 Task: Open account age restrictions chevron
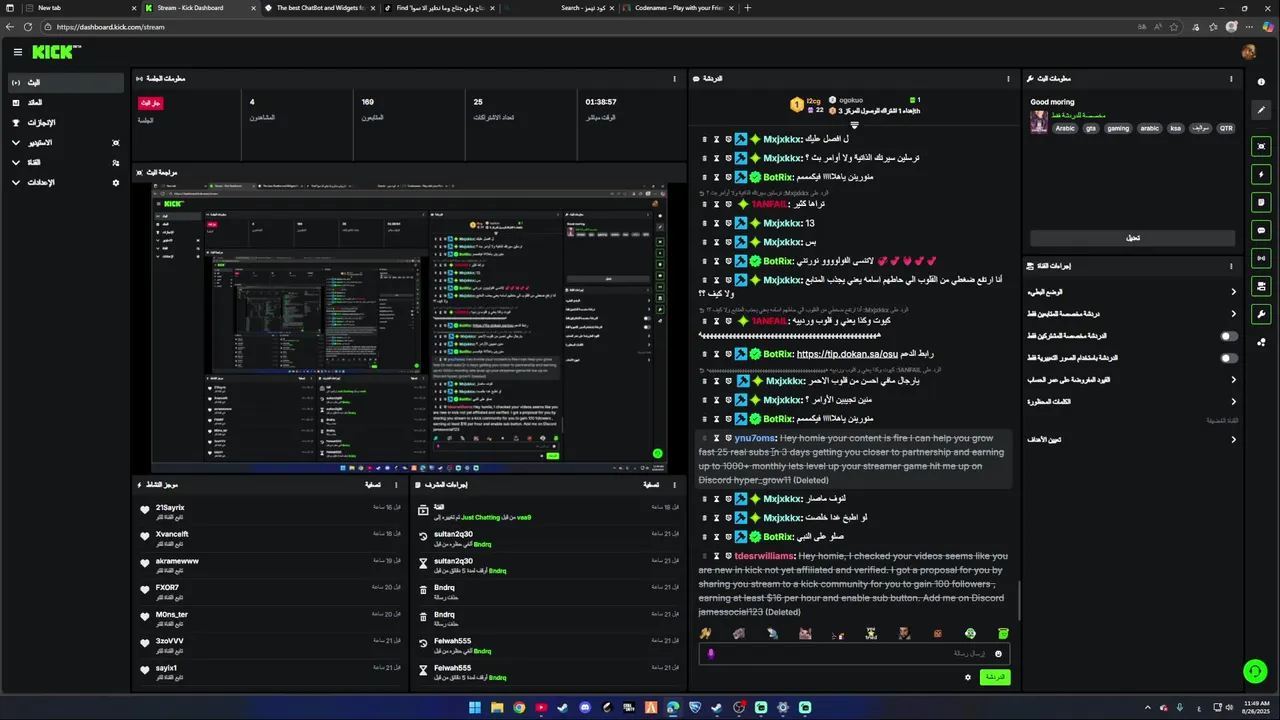pyautogui.click(x=1233, y=380)
